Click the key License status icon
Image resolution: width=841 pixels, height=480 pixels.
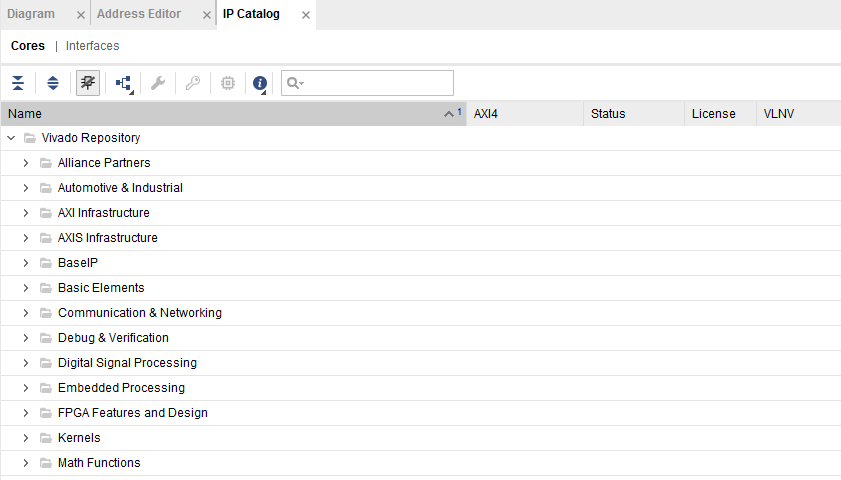pos(193,83)
